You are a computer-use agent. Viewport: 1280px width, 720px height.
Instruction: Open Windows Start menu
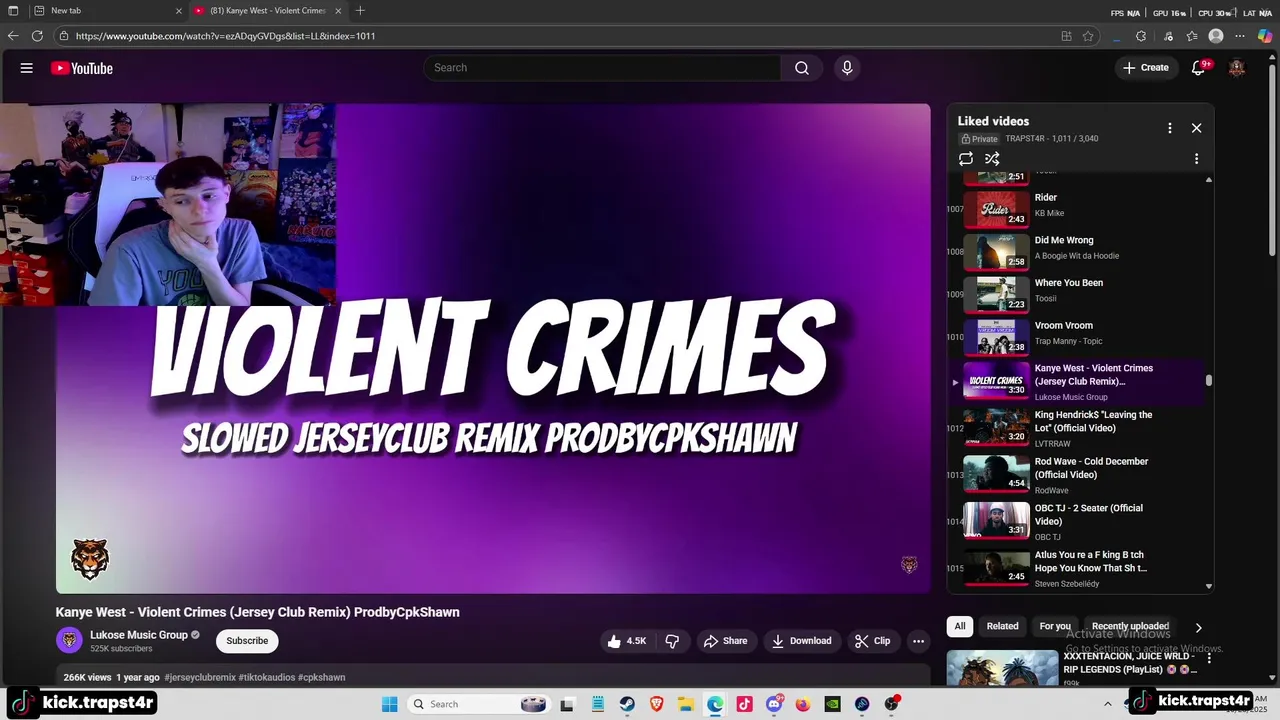389,704
